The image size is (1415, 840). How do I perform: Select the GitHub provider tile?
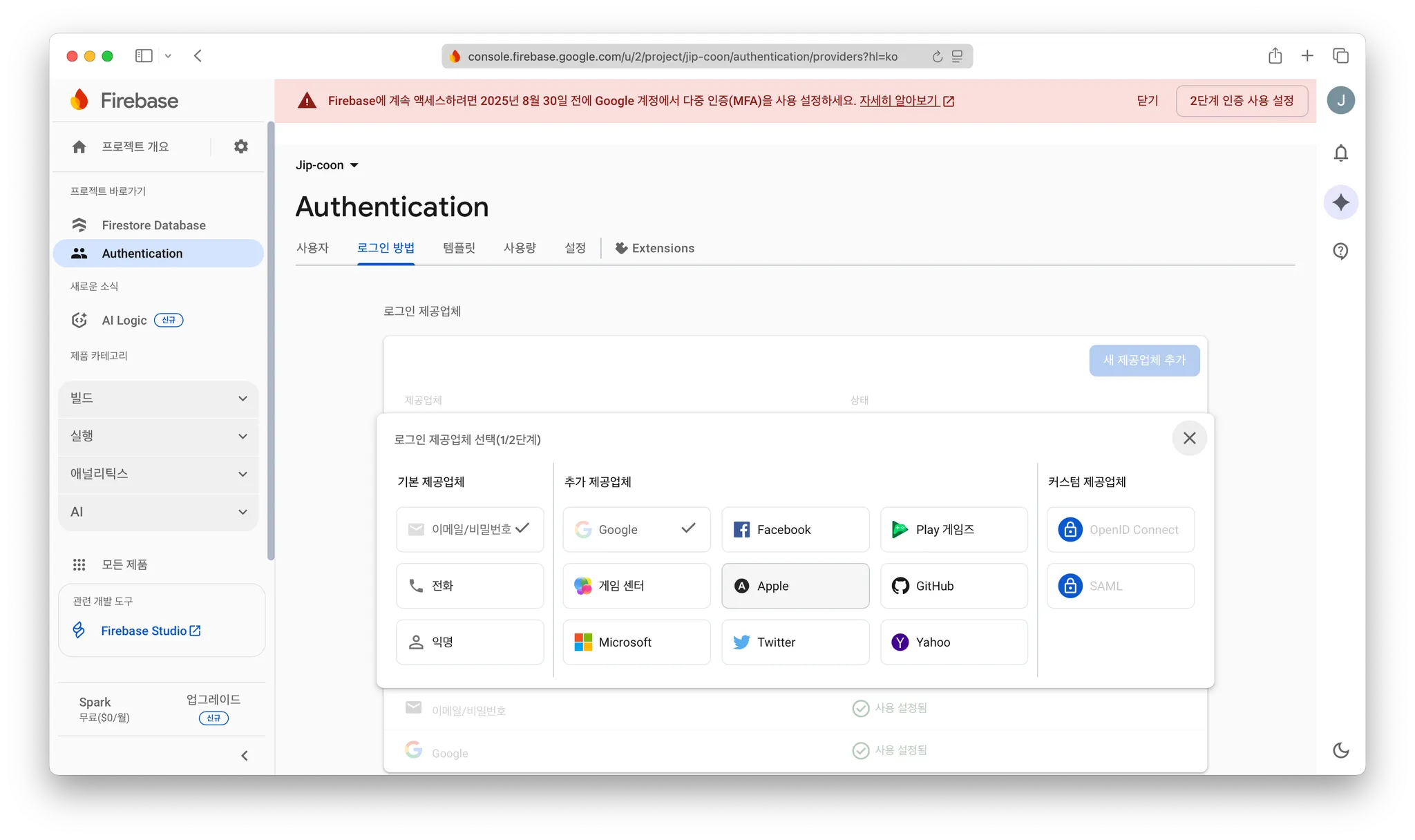point(953,586)
